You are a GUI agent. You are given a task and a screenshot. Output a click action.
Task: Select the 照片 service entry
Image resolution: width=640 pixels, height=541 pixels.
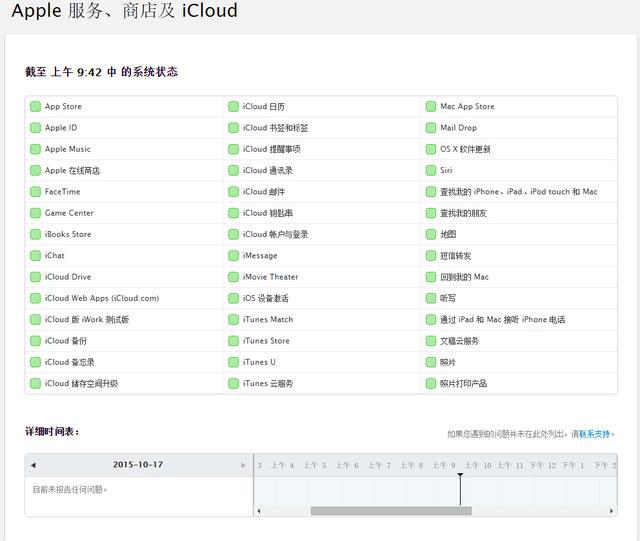(448, 362)
